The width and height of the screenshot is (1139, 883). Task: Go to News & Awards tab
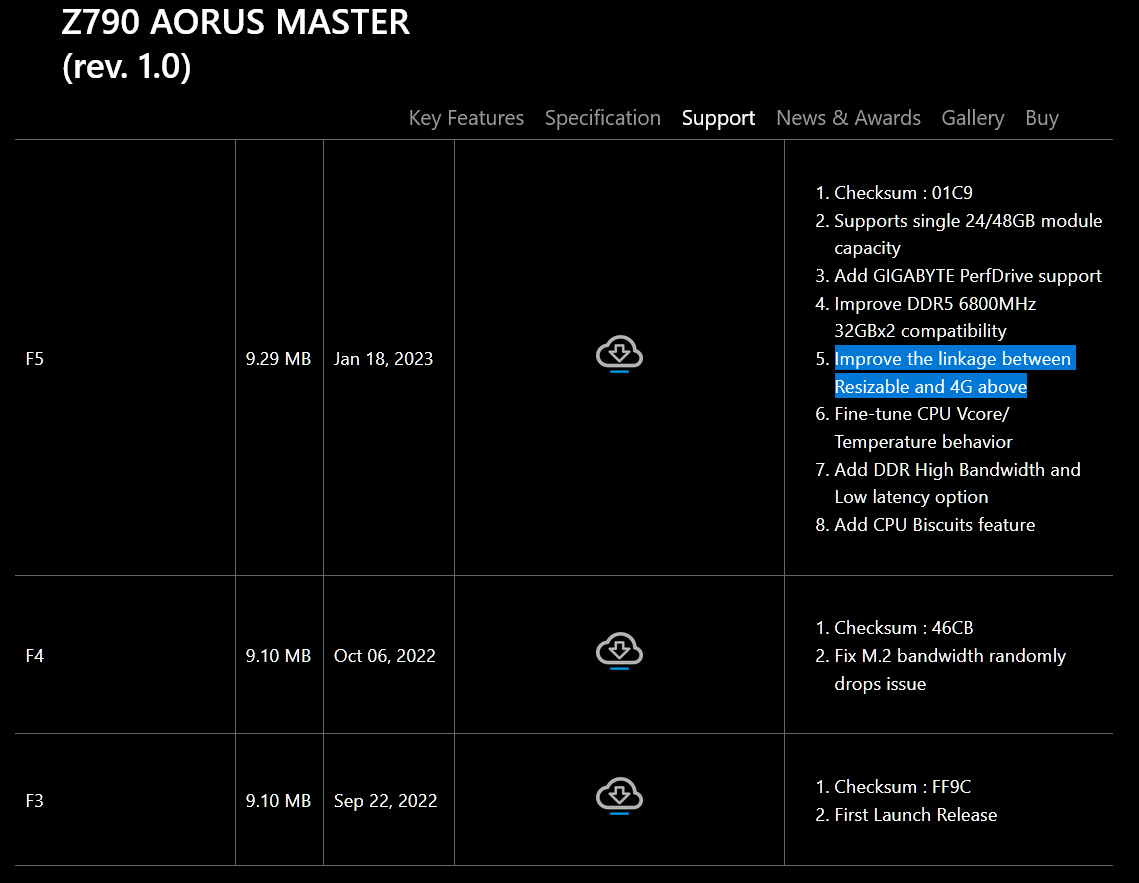848,118
